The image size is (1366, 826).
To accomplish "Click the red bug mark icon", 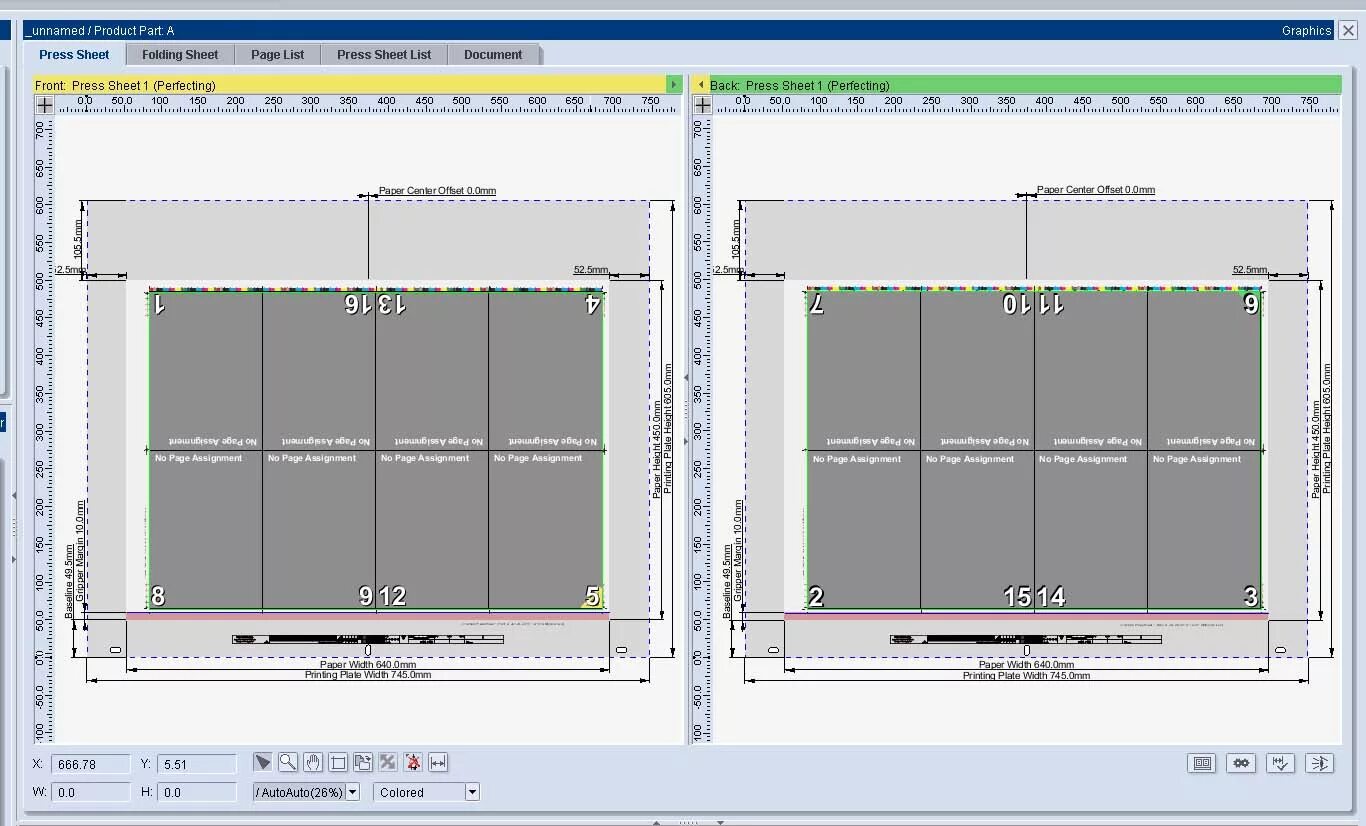I will pos(413,763).
